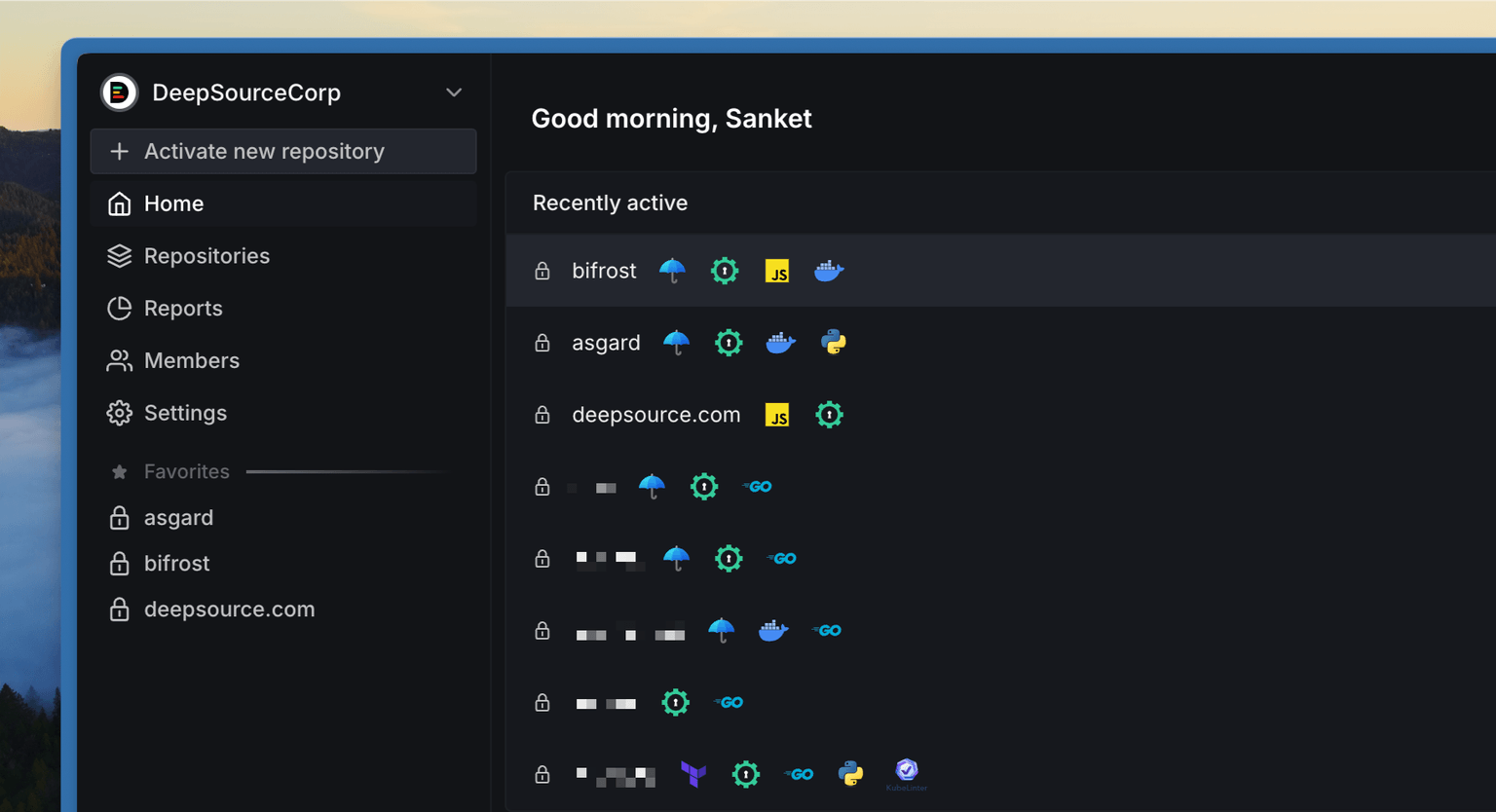
Task: Click lock icon beside sidebar favorite asgard
Action: (x=120, y=517)
